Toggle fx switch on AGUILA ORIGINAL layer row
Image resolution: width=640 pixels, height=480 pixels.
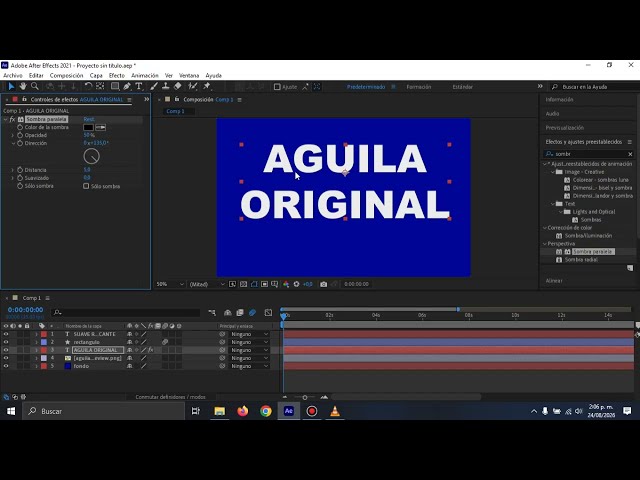pyautogui.click(x=151, y=350)
